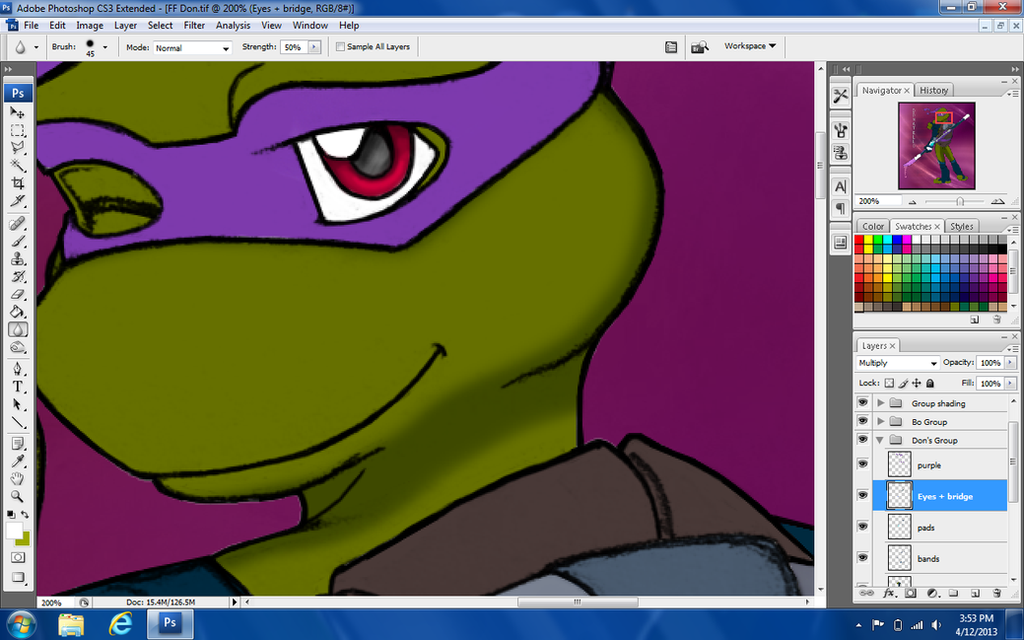Screen dimensions: 1024x640
Task: Select the Healing Brush tool
Action: tap(18, 224)
